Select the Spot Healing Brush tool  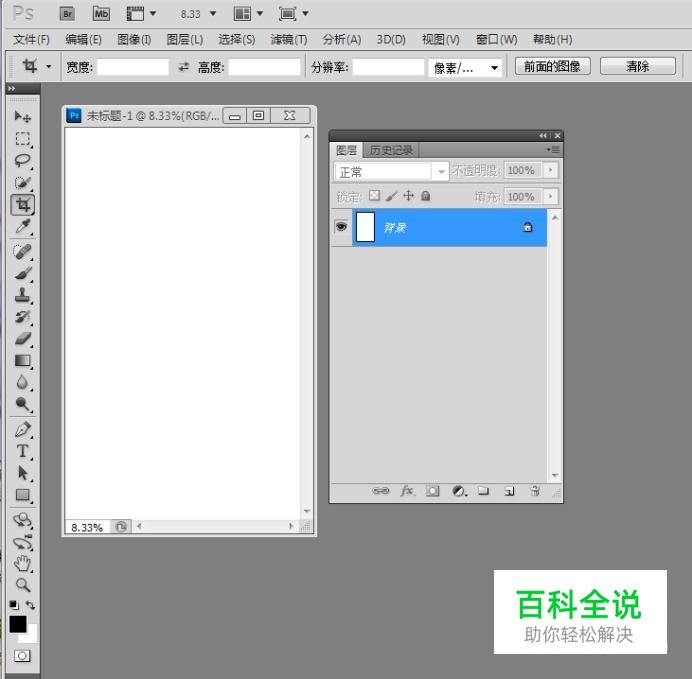pyautogui.click(x=23, y=251)
